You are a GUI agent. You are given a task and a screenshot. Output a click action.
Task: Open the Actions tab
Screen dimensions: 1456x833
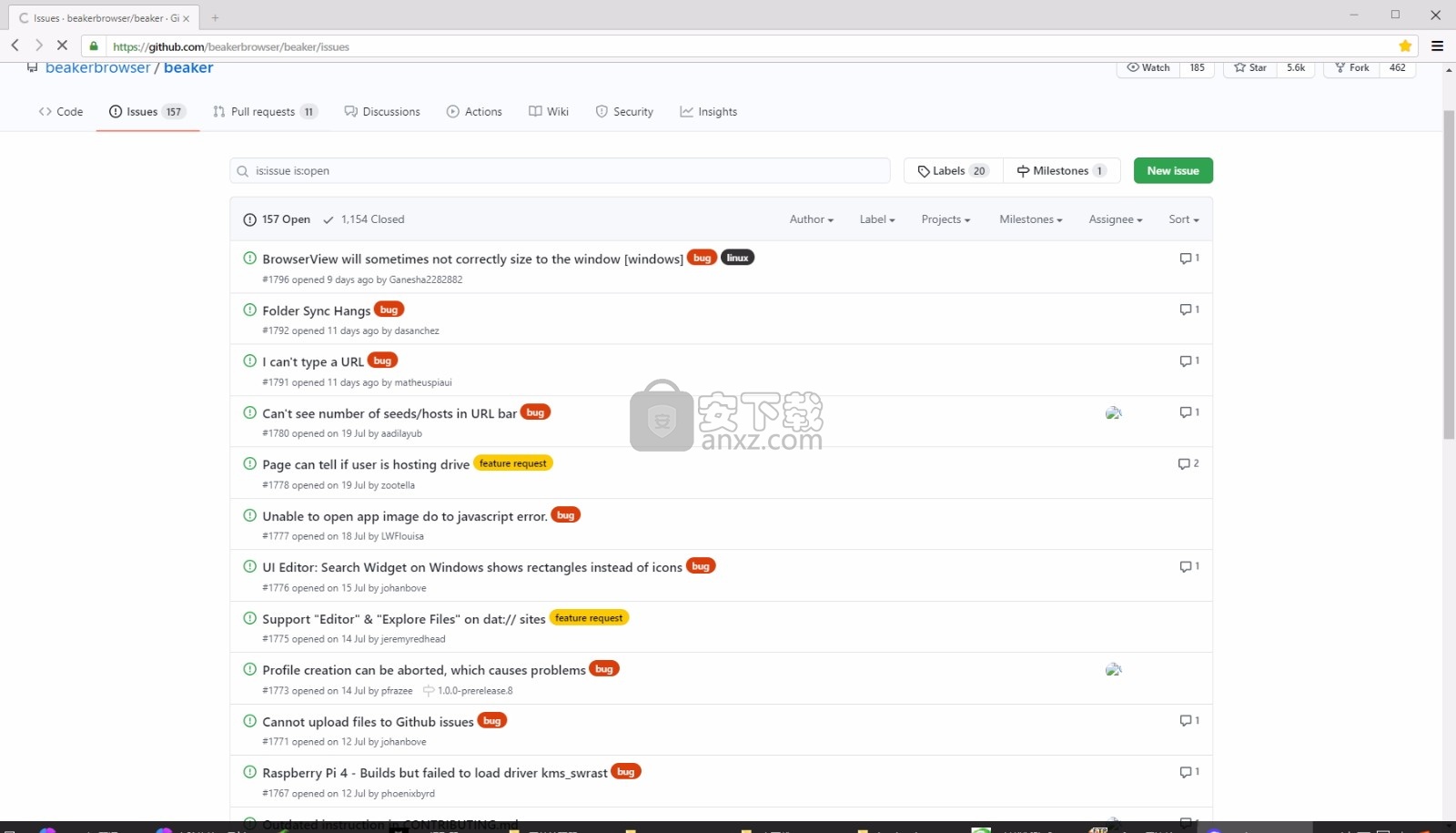click(x=474, y=112)
